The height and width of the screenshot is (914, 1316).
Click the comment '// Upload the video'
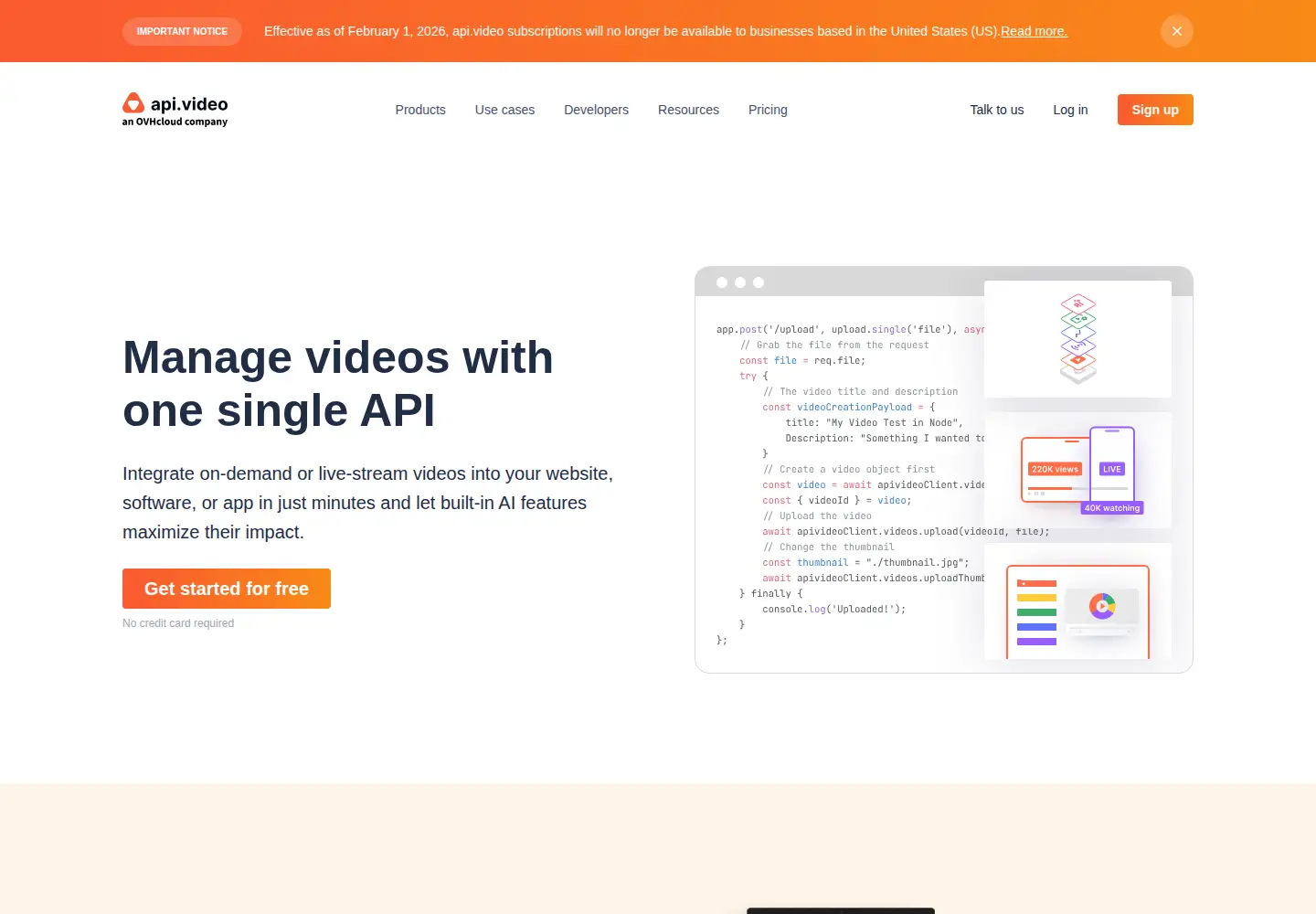point(817,515)
